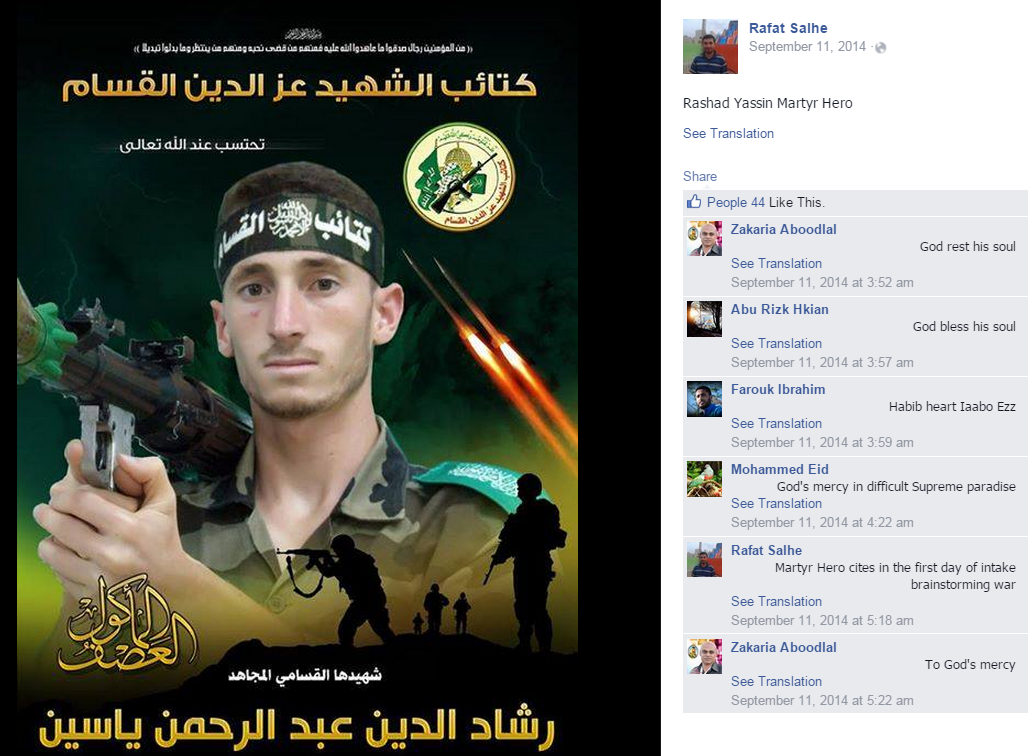Click Abu Rizk Hkian's profile picture
The height and width of the screenshot is (756, 1028).
704,319
